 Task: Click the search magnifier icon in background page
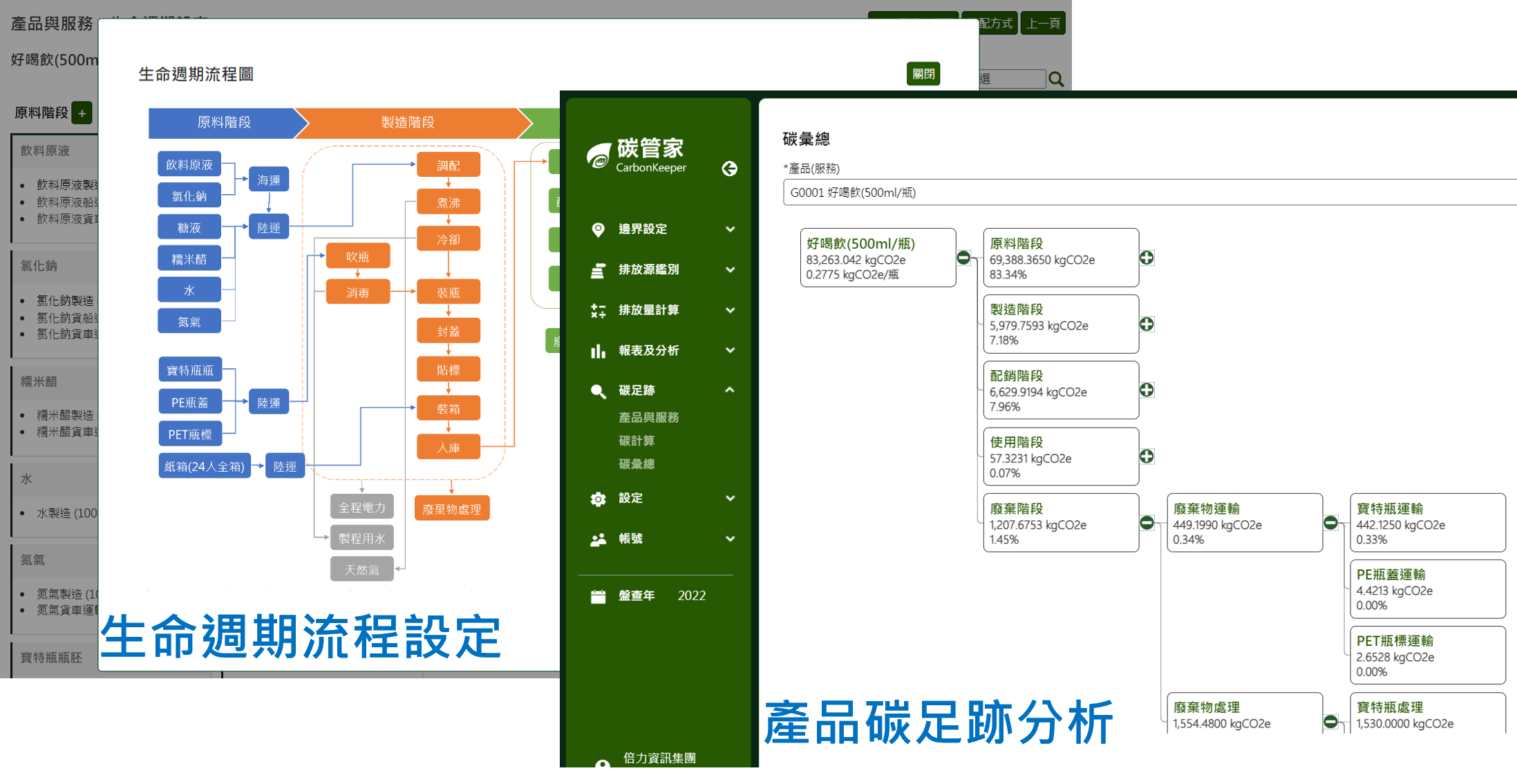[1056, 79]
